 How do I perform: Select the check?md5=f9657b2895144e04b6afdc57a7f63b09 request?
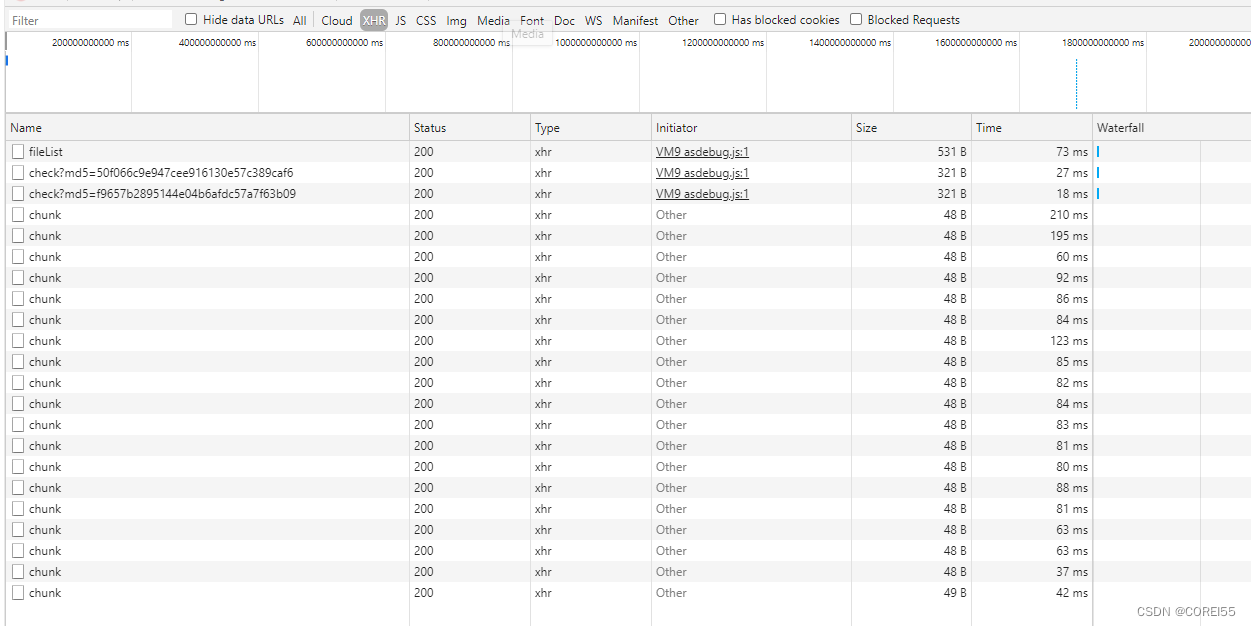click(162, 194)
